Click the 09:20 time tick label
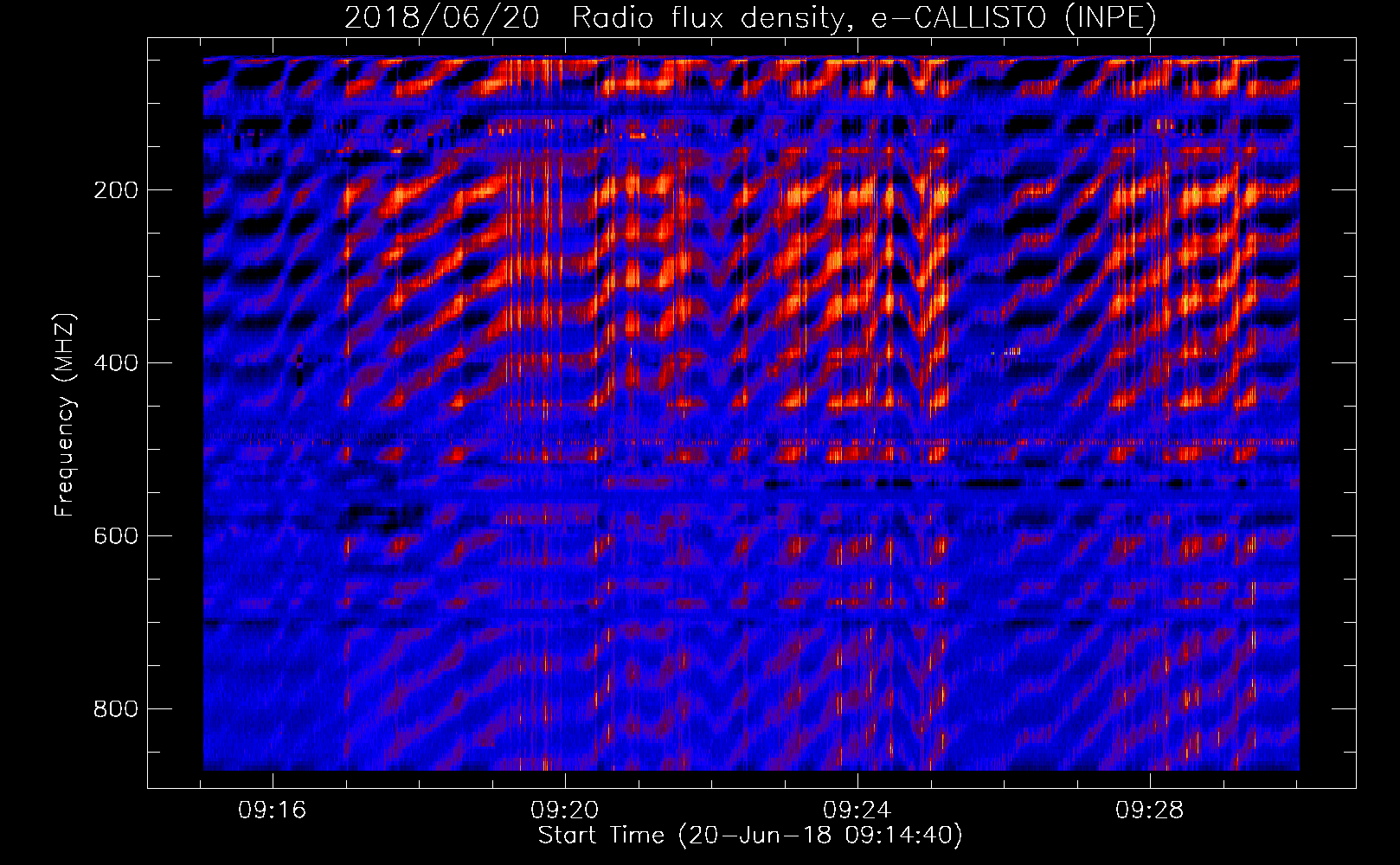 (x=565, y=811)
